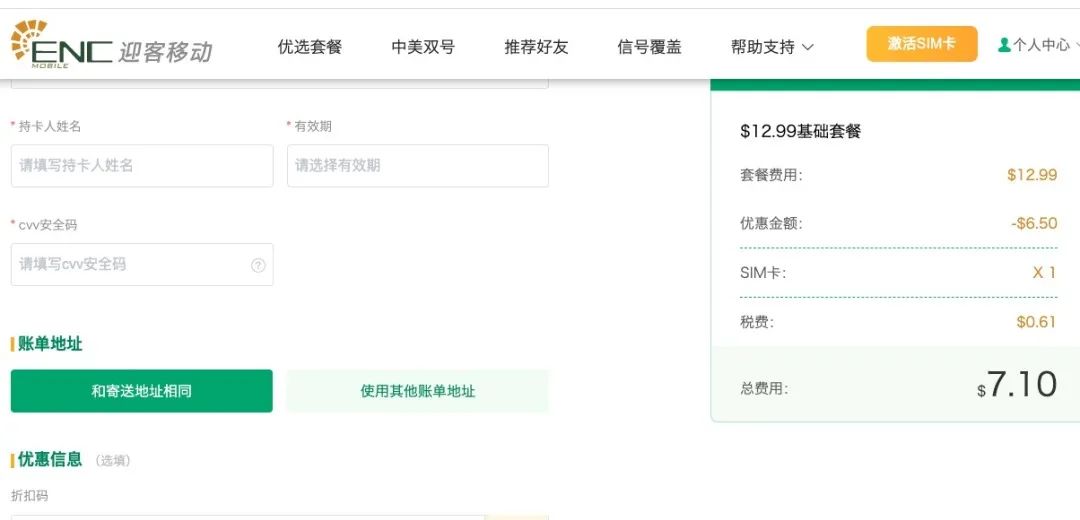The image size is (1080, 520).
Task: Click the 账单地址 section heading
Action: (x=50, y=344)
